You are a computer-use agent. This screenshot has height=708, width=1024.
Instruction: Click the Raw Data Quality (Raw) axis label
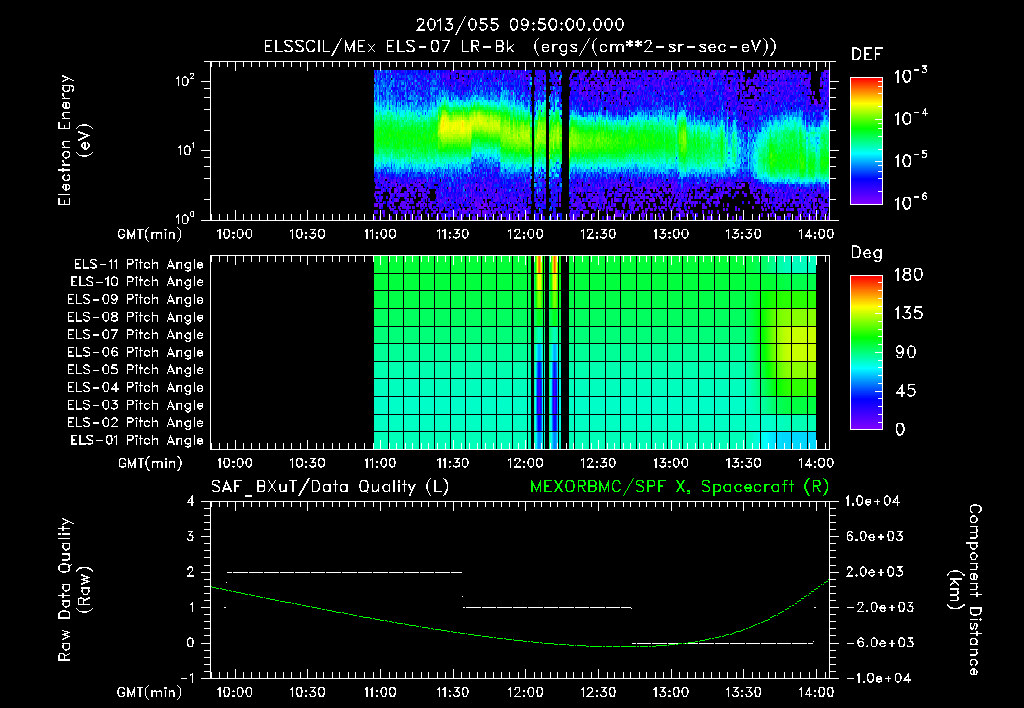[74, 590]
